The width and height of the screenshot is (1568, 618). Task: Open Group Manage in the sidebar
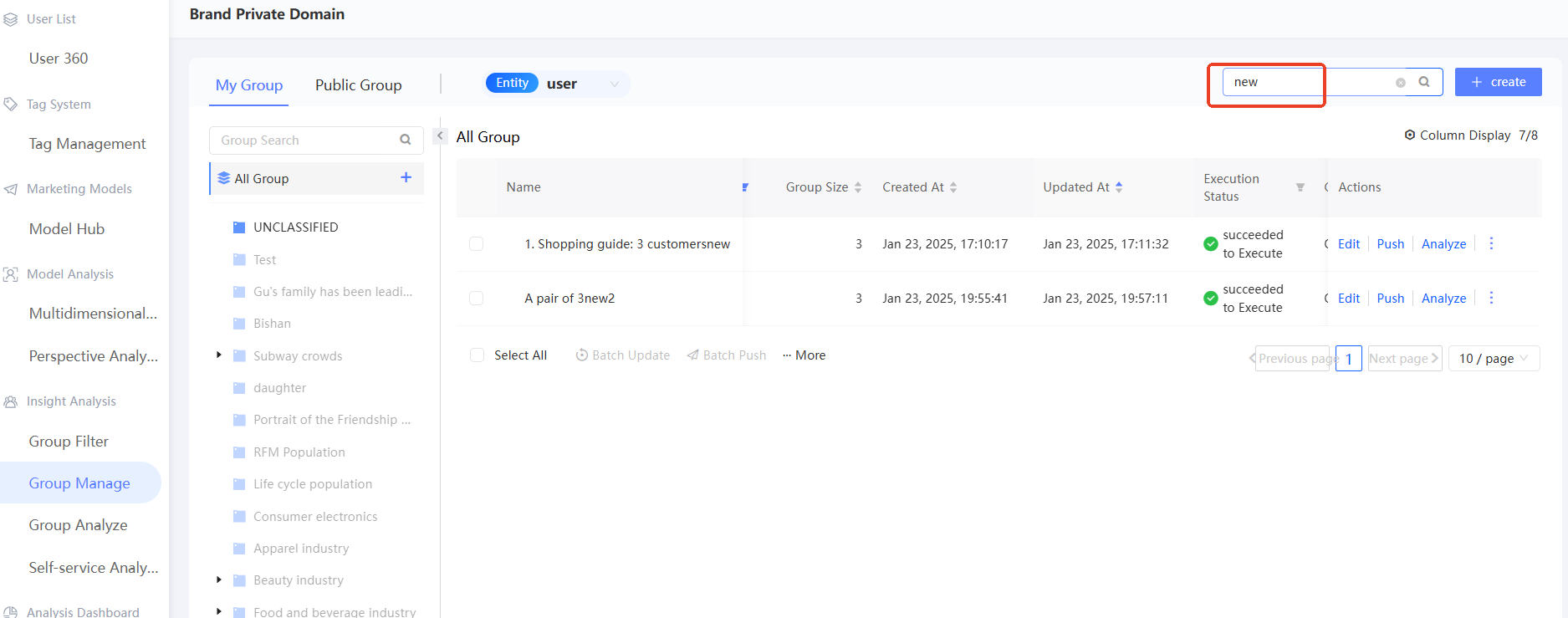[79, 483]
